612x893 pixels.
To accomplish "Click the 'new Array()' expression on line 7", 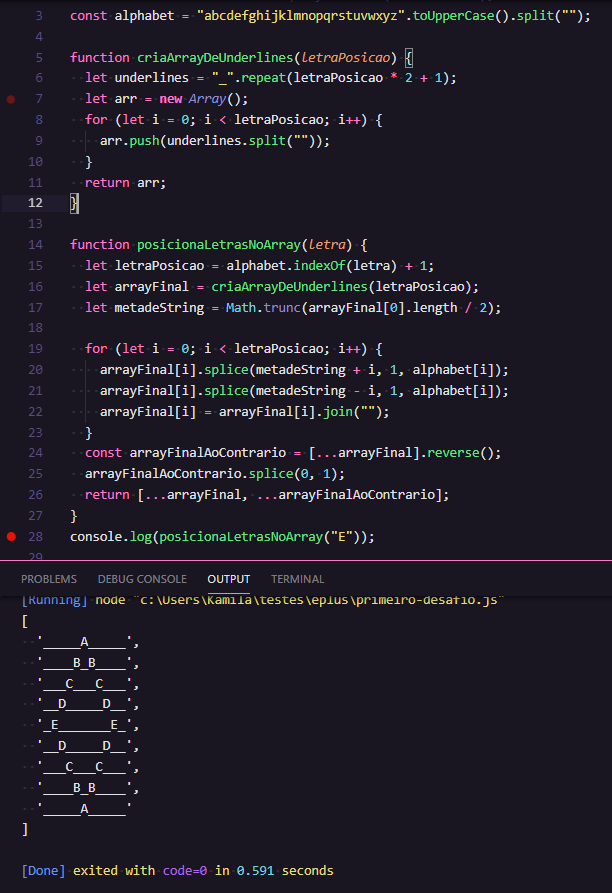I will (x=204, y=99).
